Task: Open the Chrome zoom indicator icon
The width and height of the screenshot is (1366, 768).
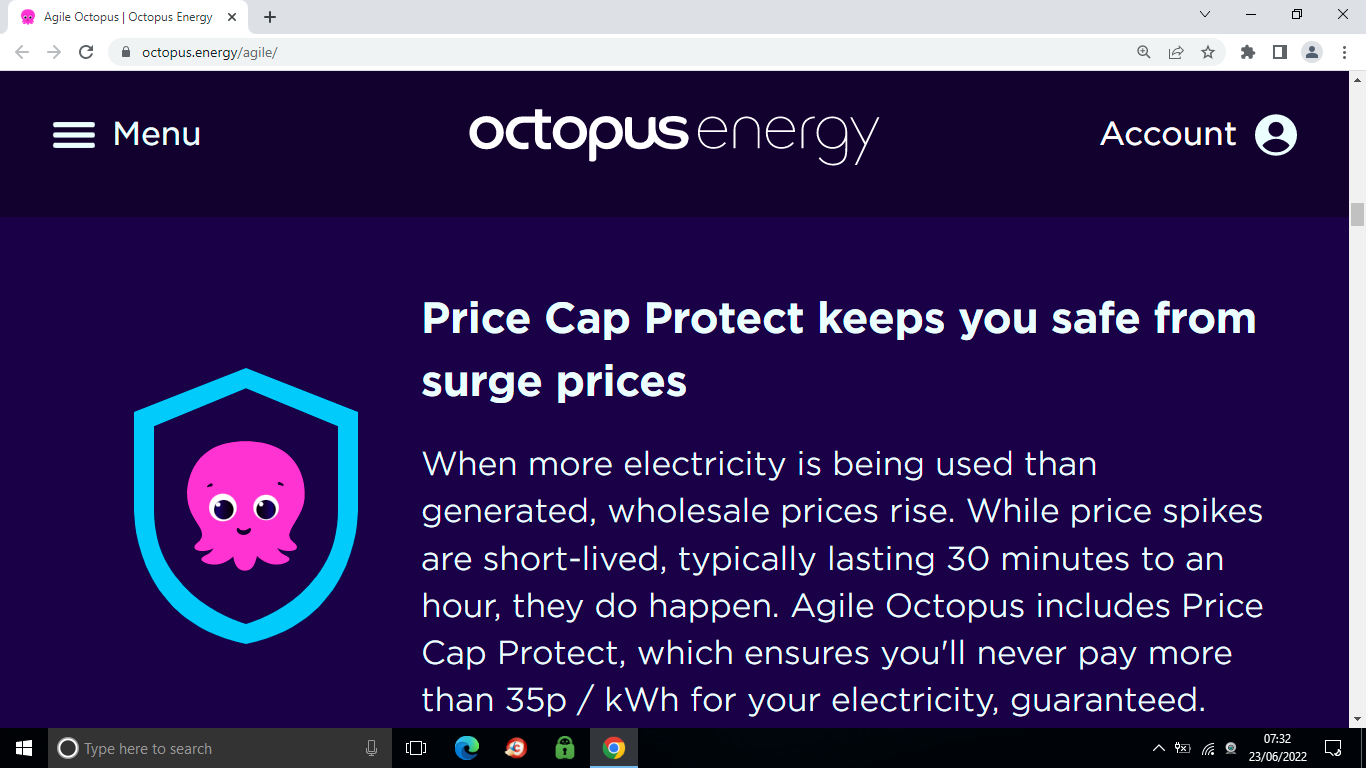Action: tap(1144, 52)
